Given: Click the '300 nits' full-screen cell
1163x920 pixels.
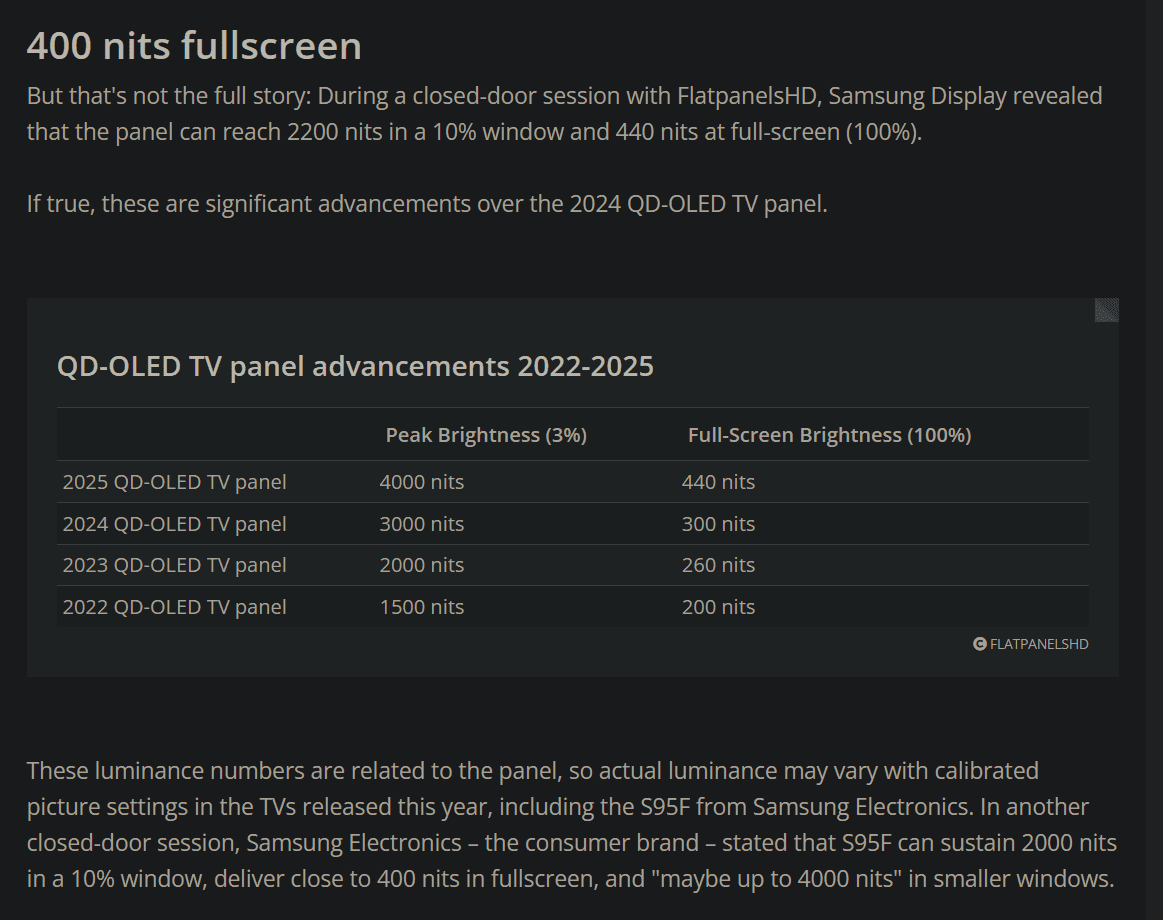Looking at the screenshot, I should 718,524.
